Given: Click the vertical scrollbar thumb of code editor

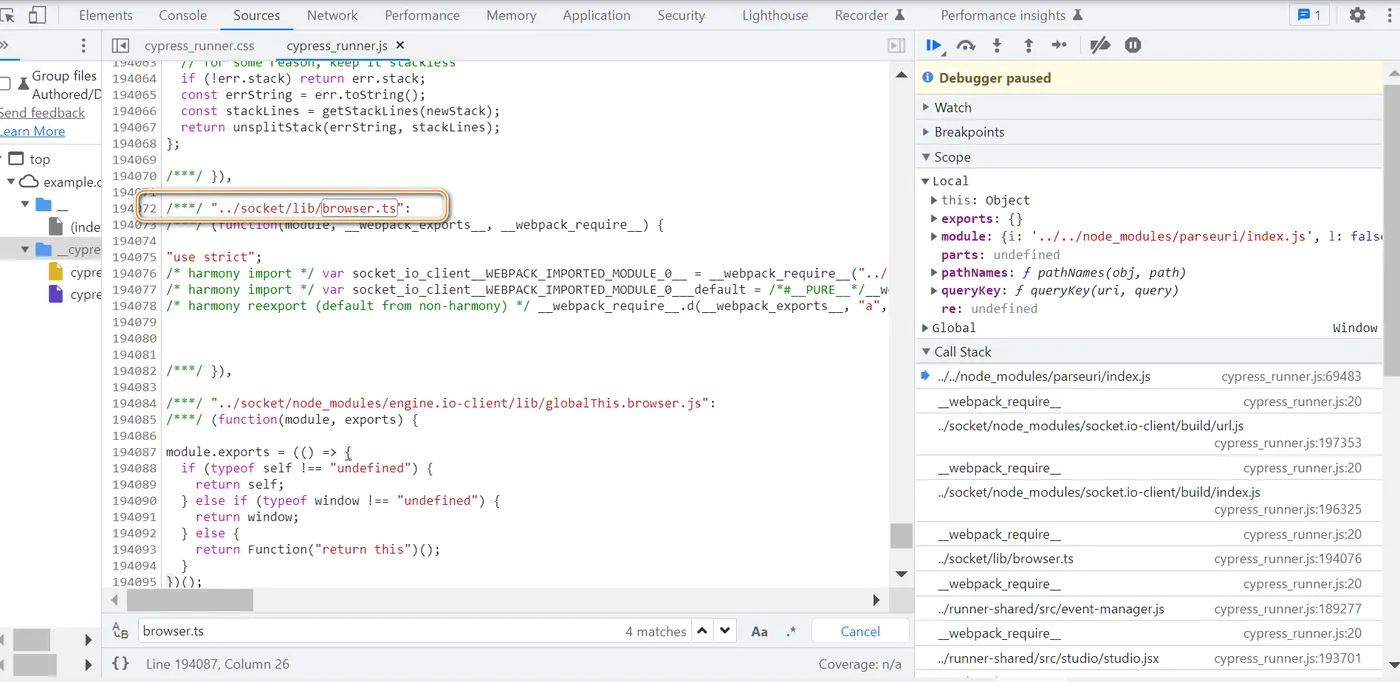Looking at the screenshot, I should pyautogui.click(x=901, y=535).
